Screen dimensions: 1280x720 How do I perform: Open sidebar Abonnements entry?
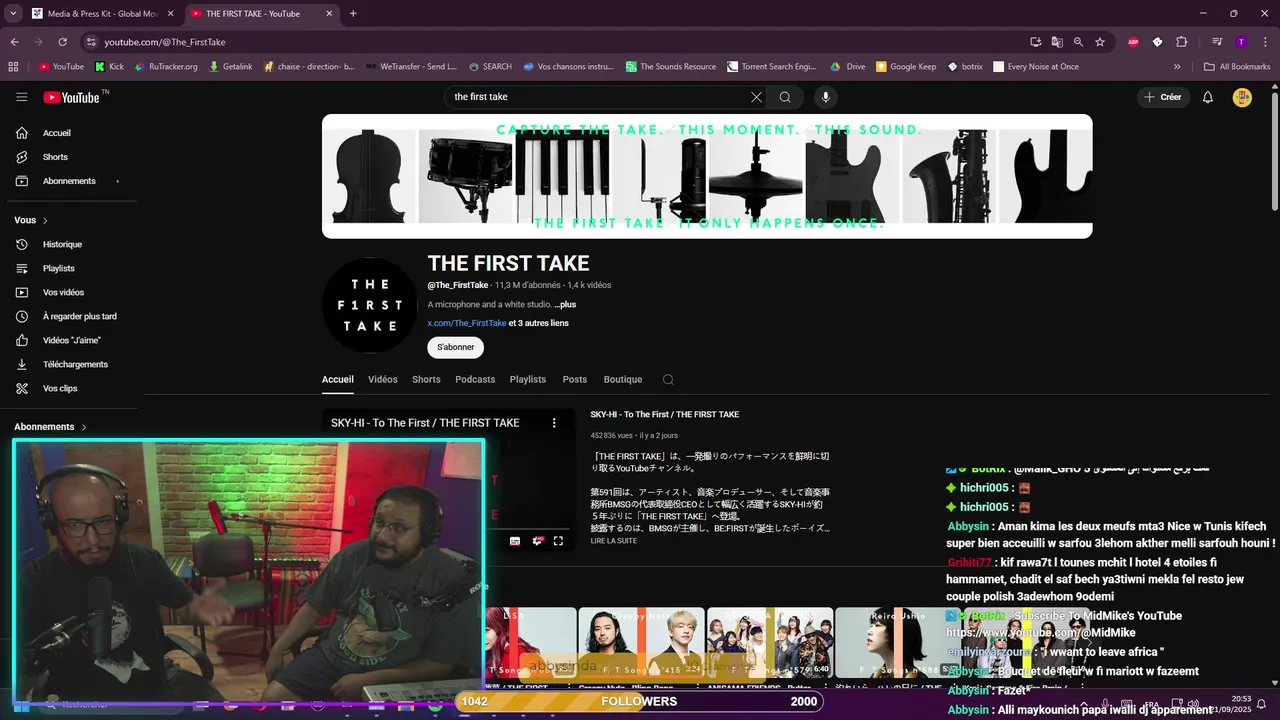point(70,181)
